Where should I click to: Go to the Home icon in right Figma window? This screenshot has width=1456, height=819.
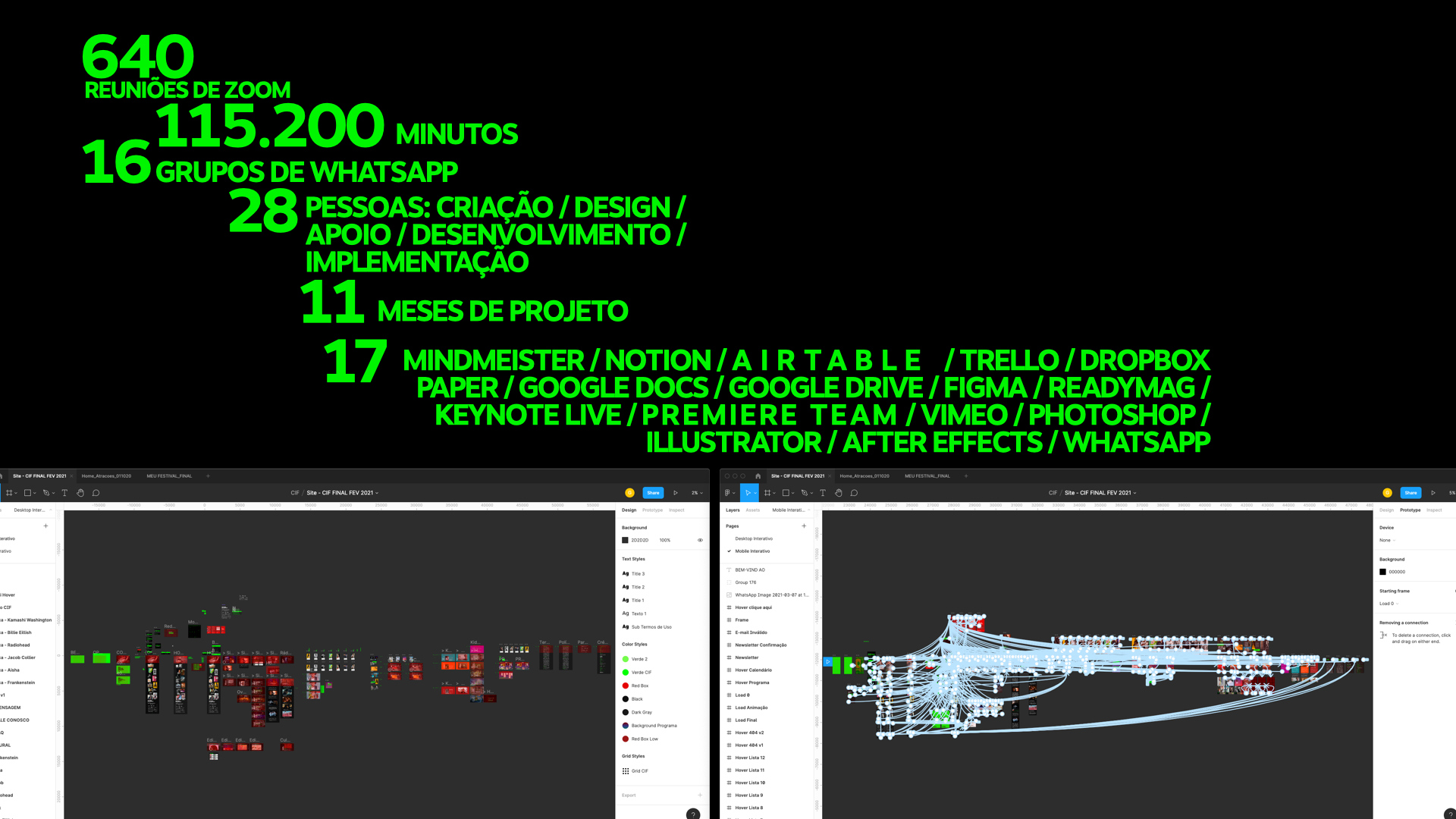click(758, 476)
